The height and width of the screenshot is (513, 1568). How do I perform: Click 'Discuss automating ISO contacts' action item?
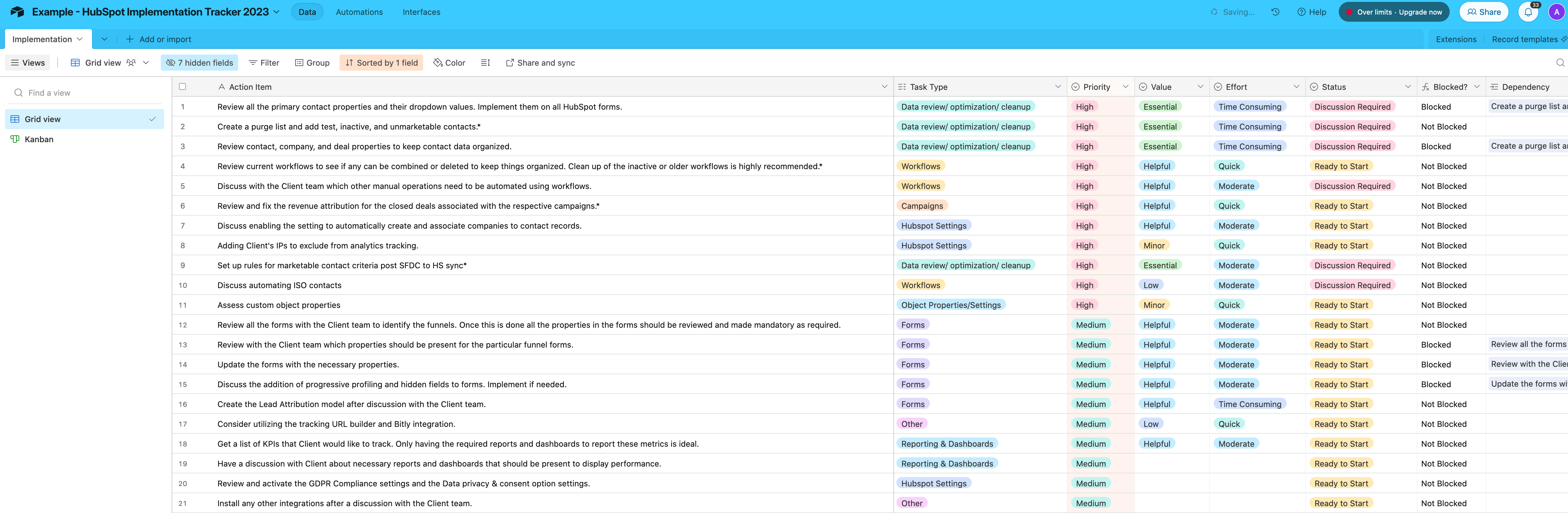[279, 285]
